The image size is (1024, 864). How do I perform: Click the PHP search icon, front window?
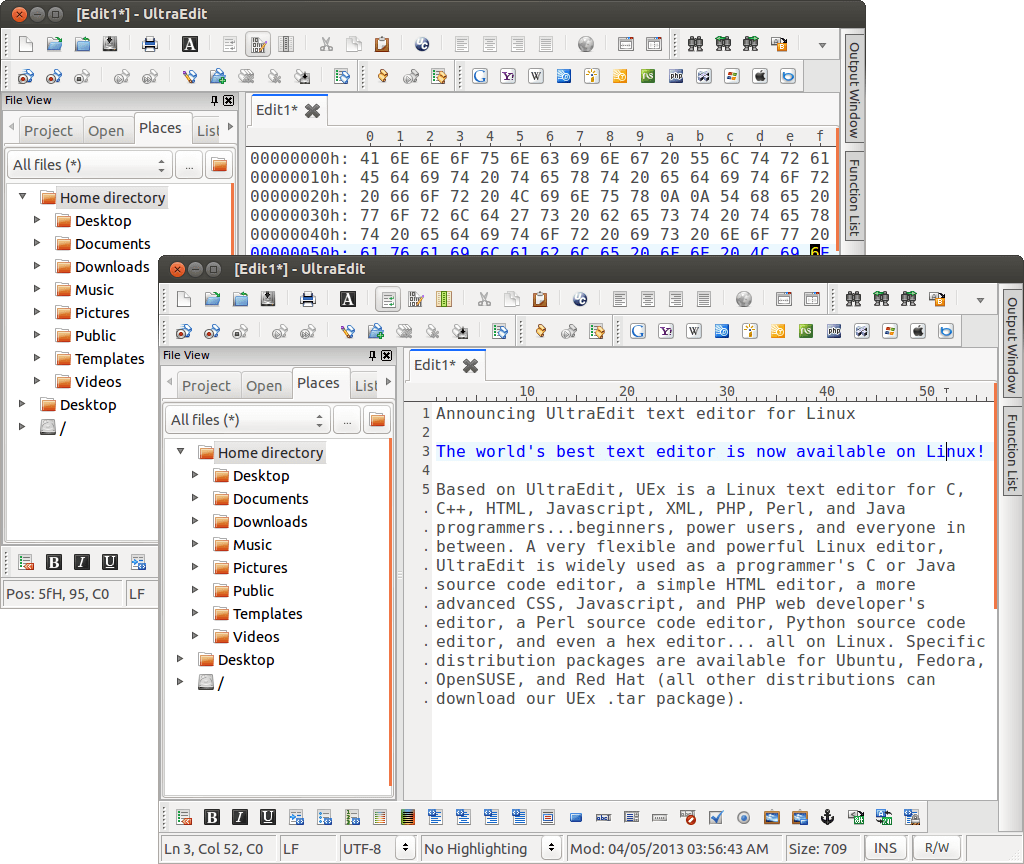click(x=834, y=331)
